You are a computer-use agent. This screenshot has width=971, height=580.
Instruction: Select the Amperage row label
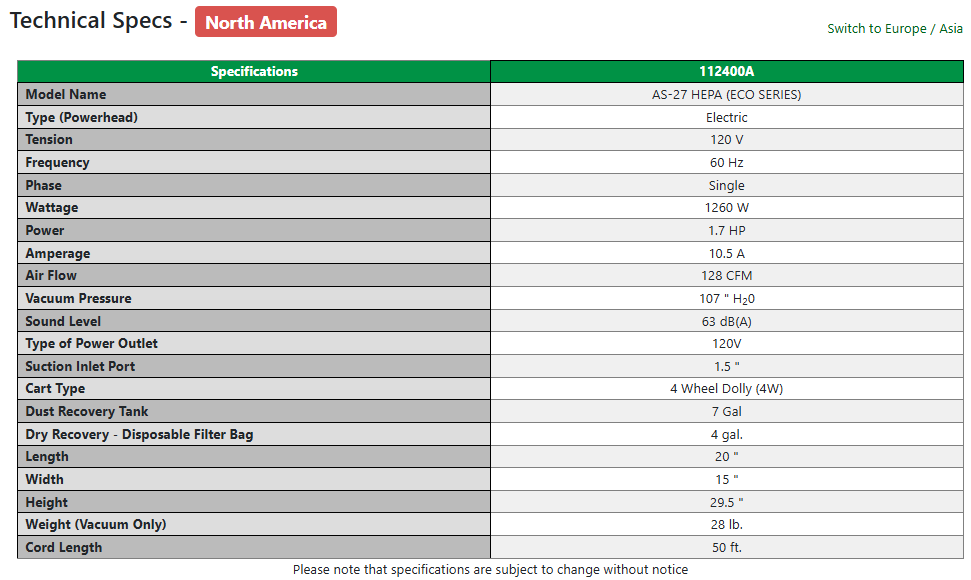(58, 253)
